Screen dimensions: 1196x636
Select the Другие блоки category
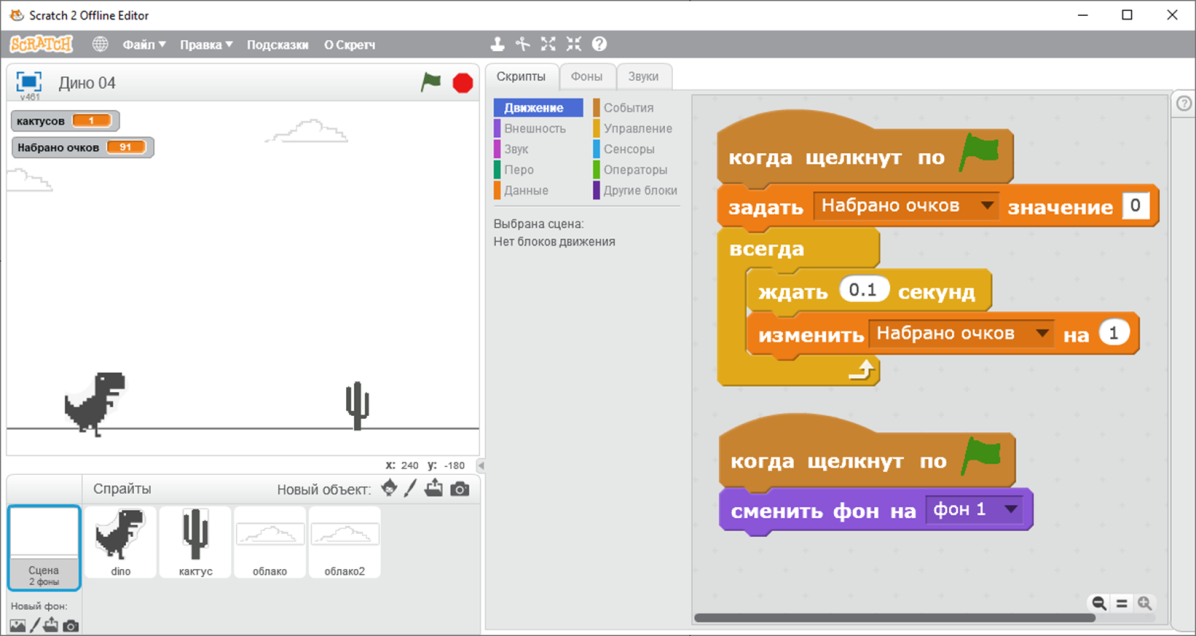coord(636,191)
